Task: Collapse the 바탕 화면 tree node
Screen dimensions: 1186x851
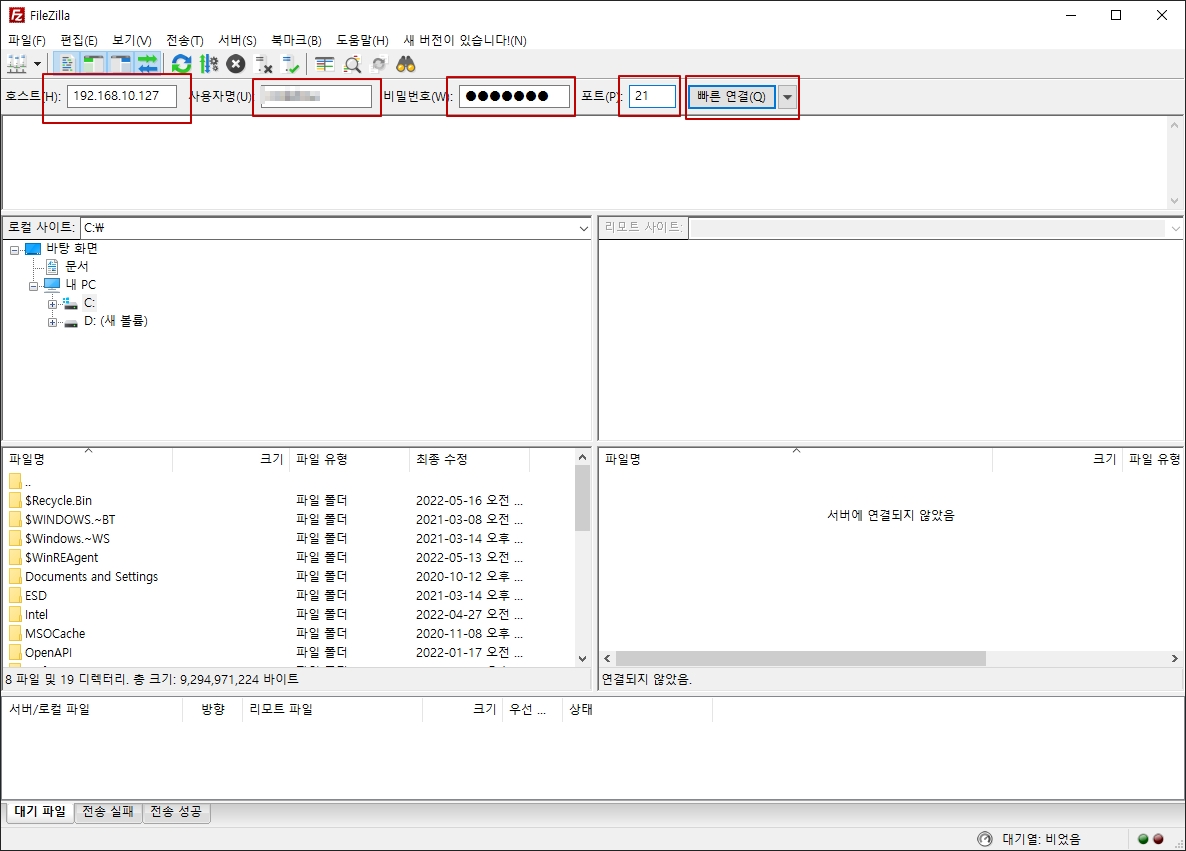Action: coord(14,250)
